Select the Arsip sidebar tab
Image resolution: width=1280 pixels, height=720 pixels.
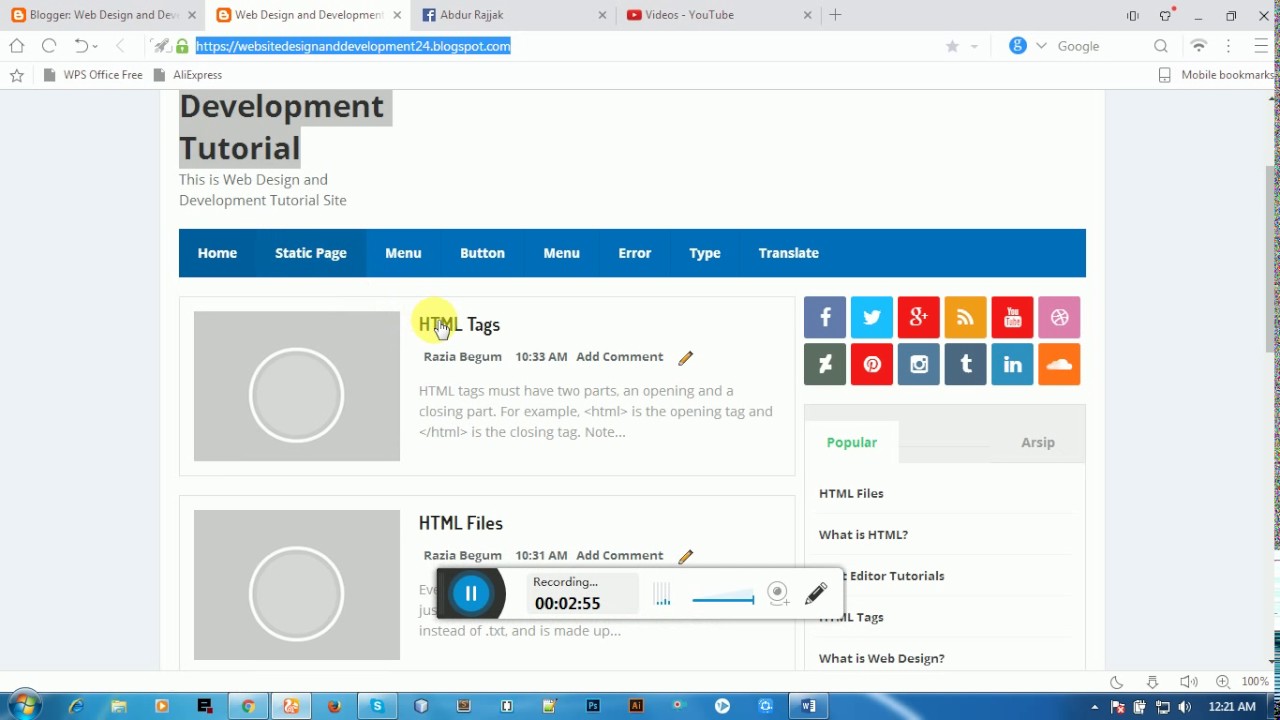[x=1038, y=442]
